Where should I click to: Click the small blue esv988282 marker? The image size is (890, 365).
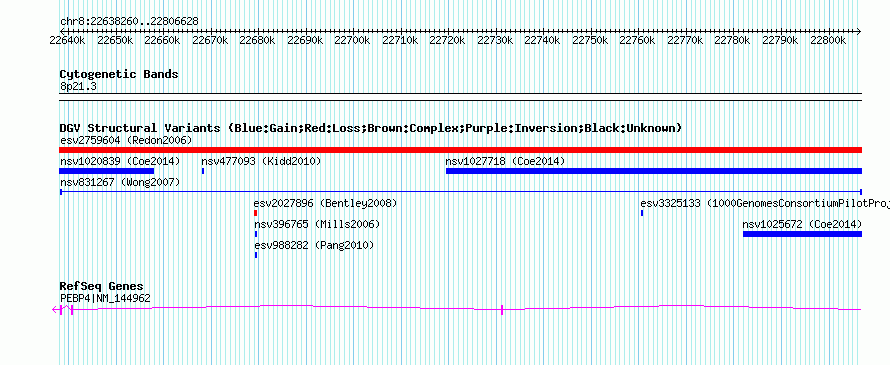click(x=255, y=255)
